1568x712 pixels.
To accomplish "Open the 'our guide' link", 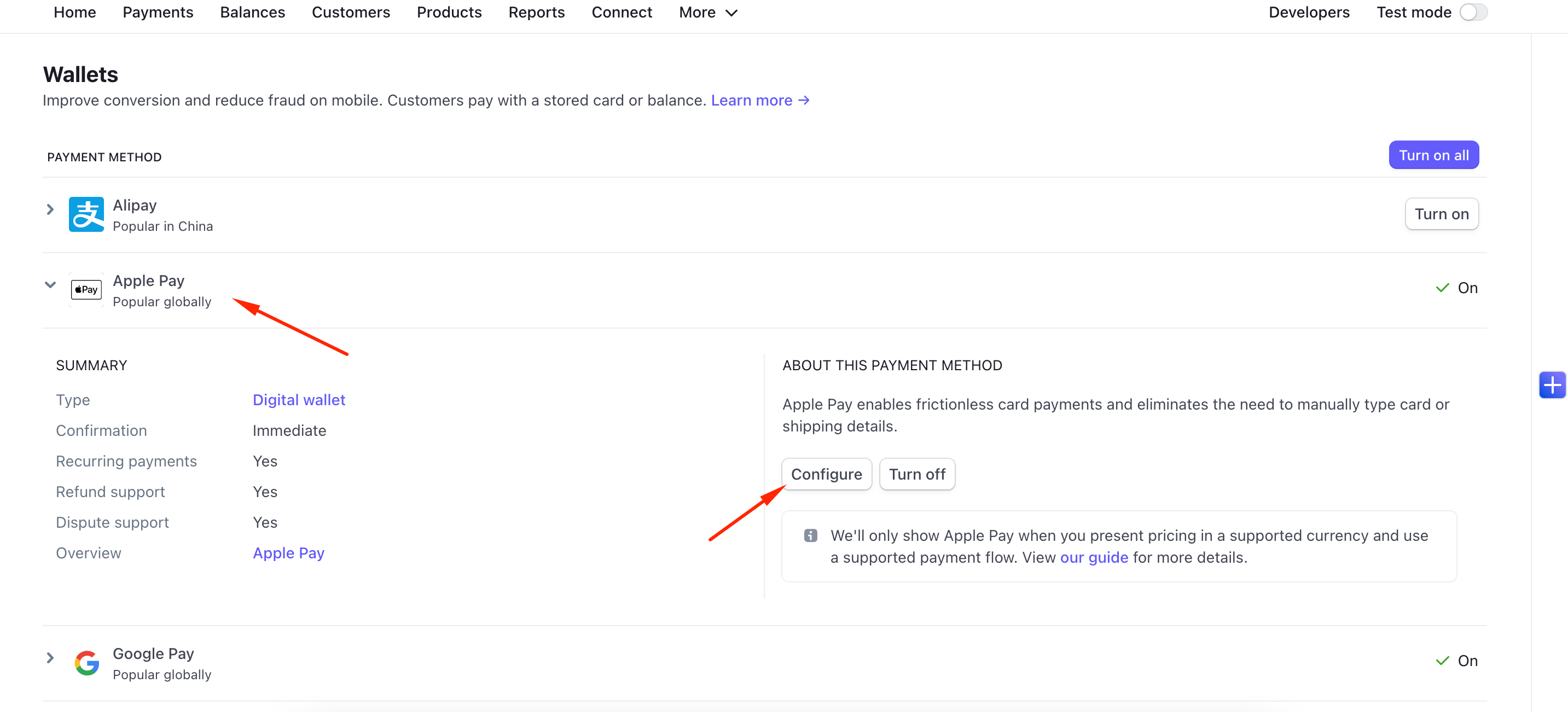I will click(1094, 557).
